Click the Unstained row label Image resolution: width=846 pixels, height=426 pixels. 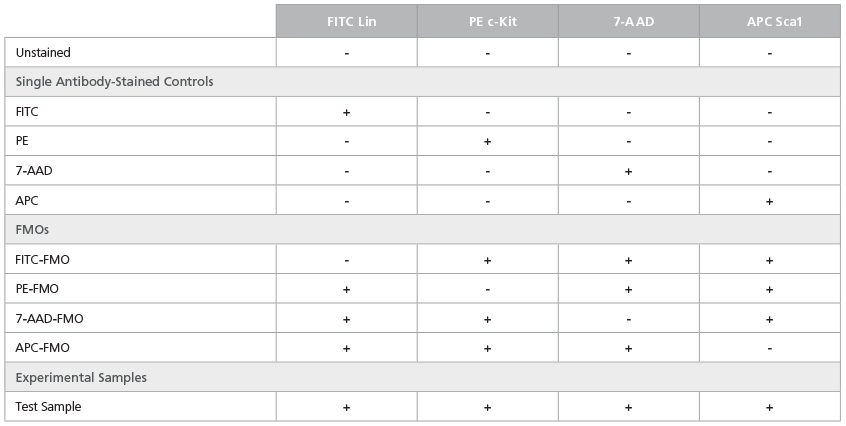coord(43,52)
